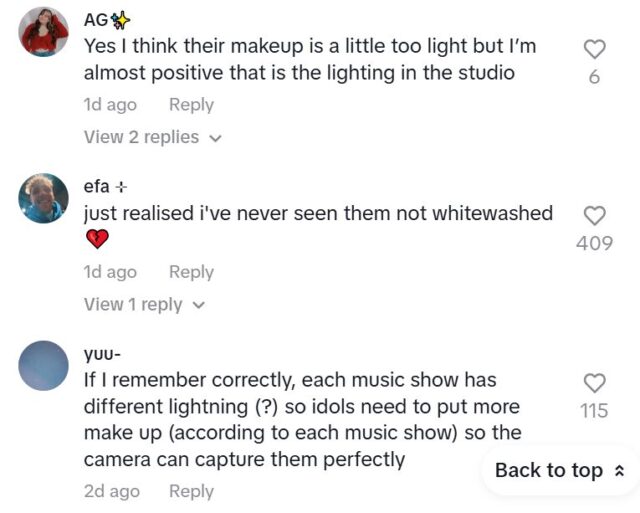The height and width of the screenshot is (513, 640).
Task: Click the chevron next to View 2 replies
Action: pos(215,138)
